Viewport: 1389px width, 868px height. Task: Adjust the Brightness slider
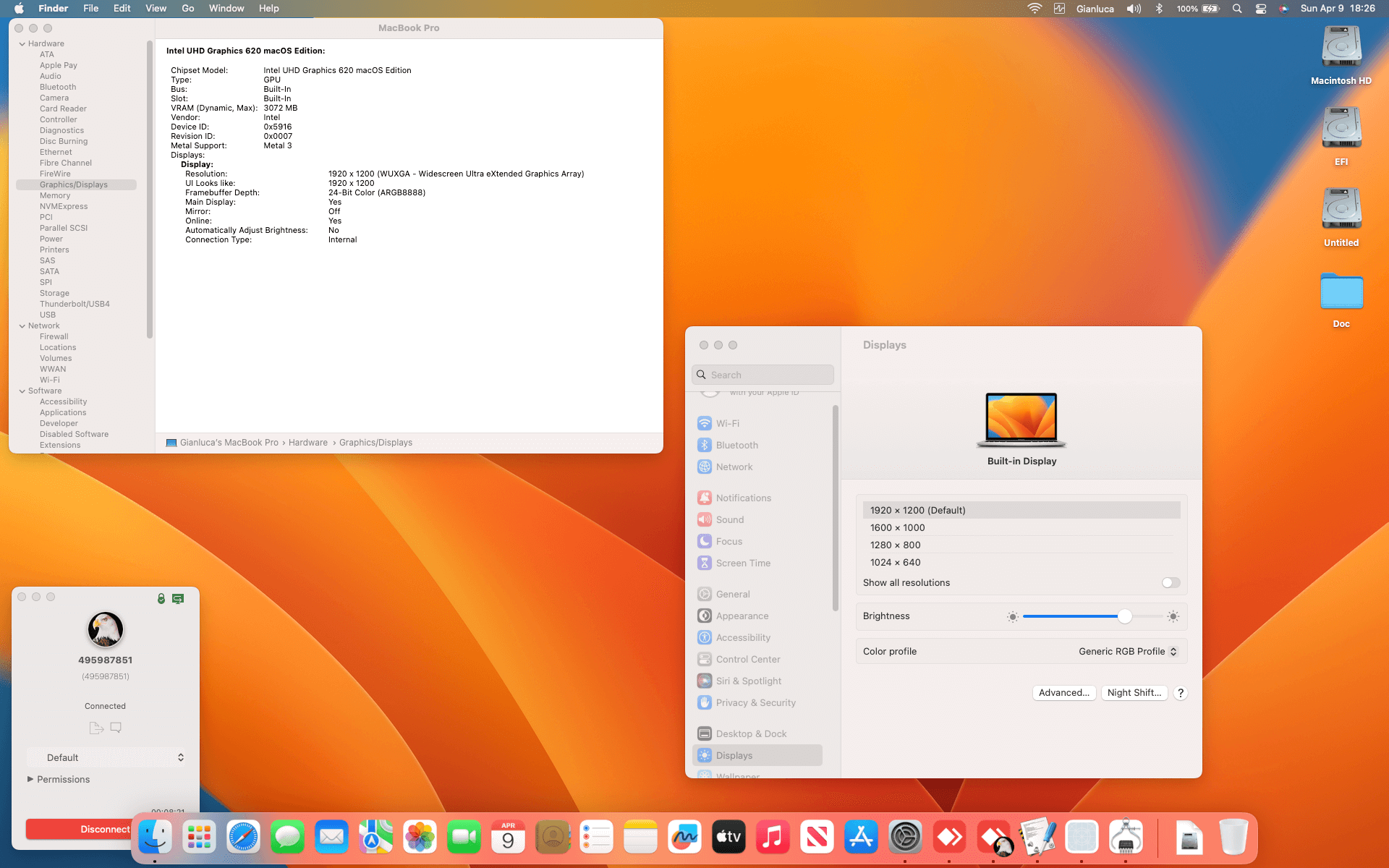coord(1125,616)
